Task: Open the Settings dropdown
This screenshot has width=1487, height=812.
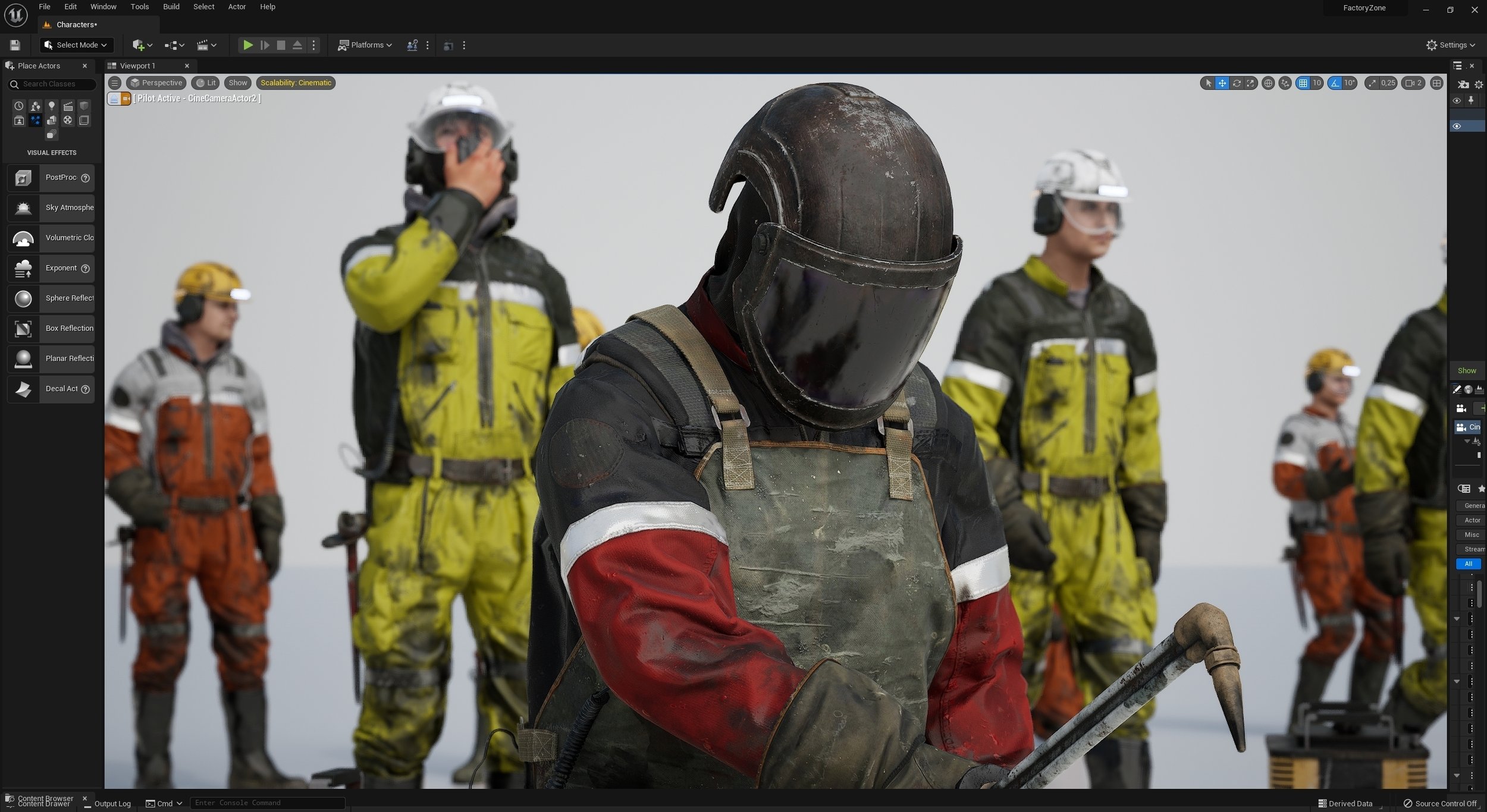Action: (x=1451, y=45)
